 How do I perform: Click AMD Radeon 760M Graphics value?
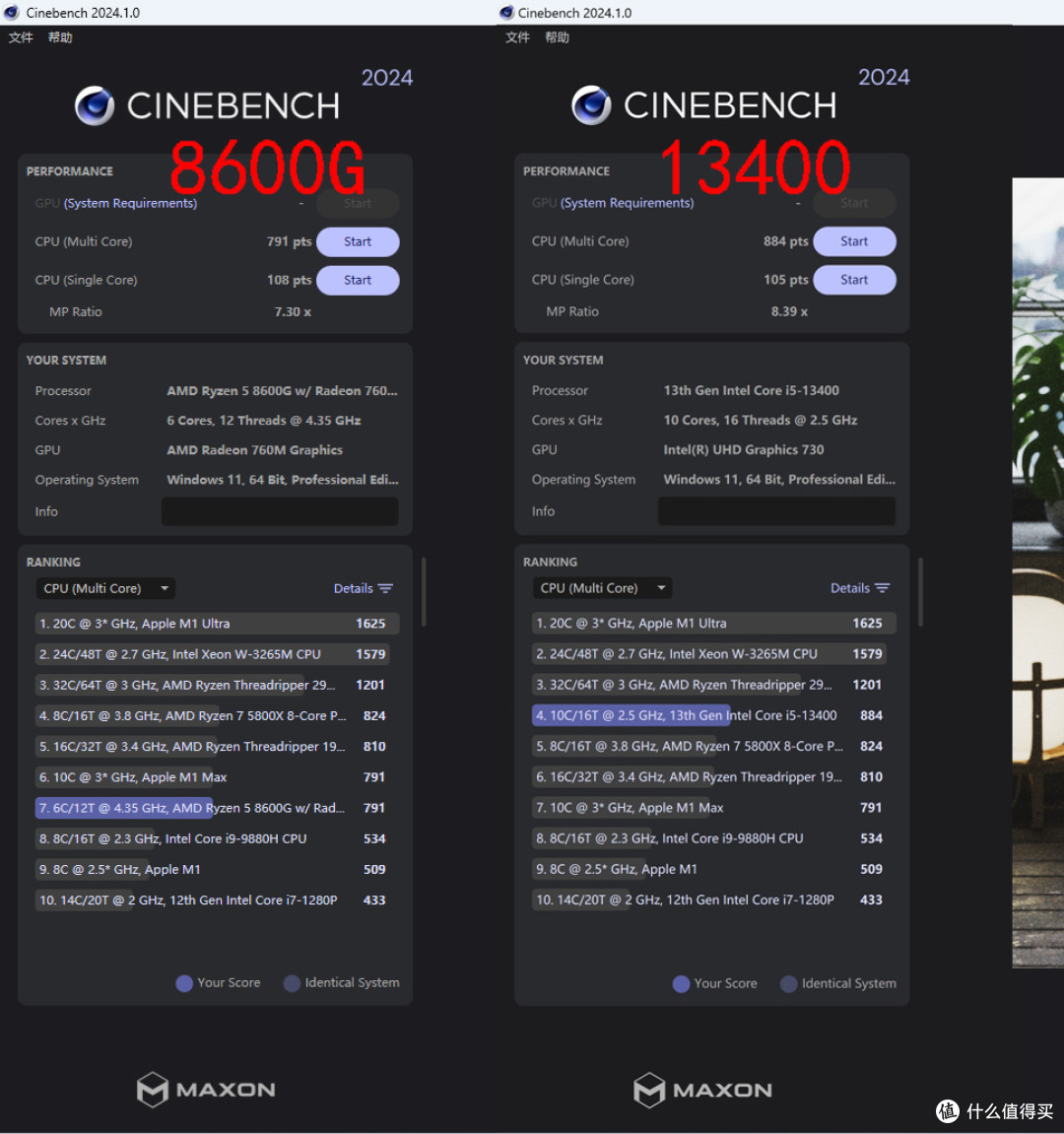254,450
